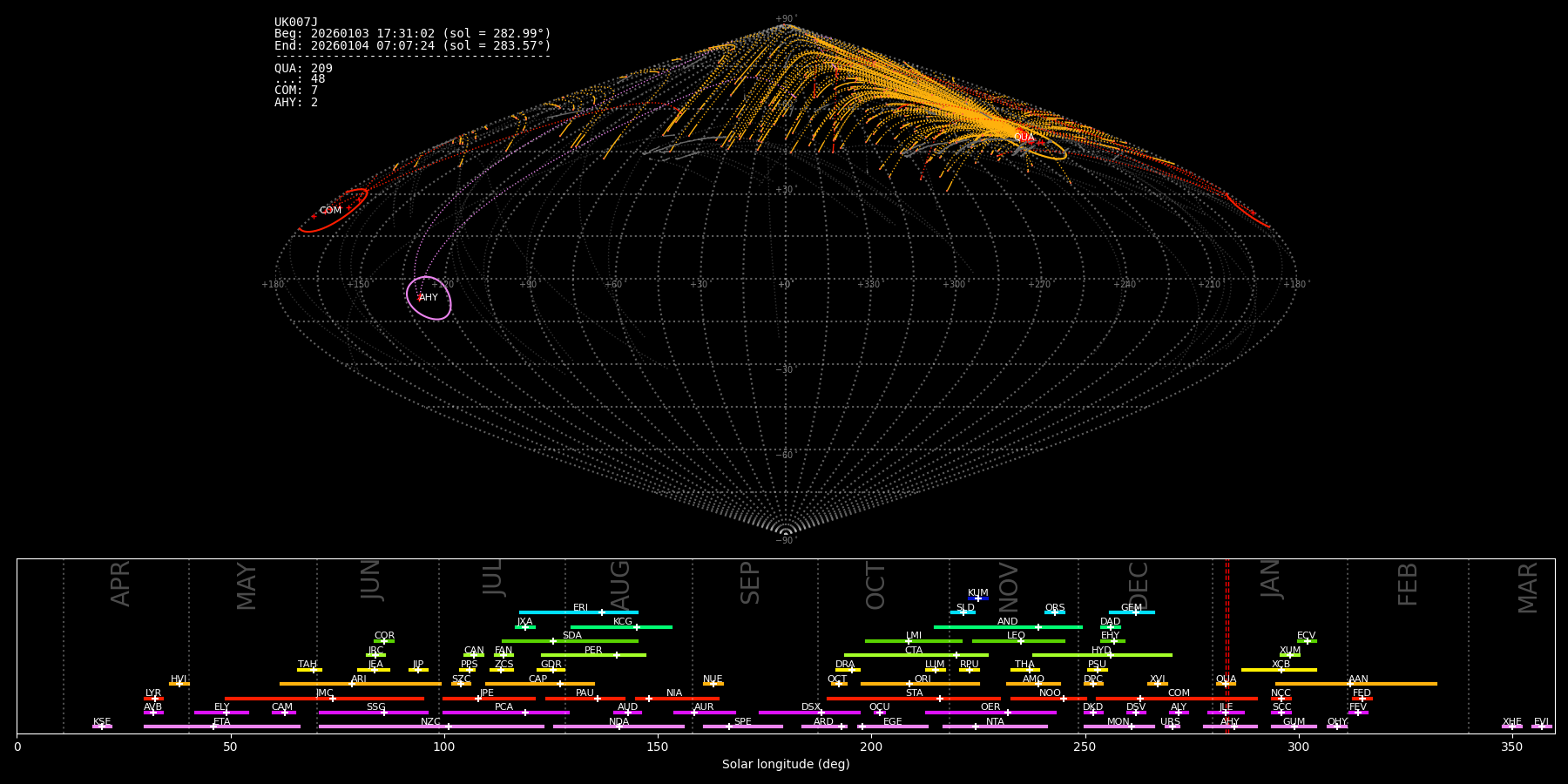Select the LEO shower bar in timeline
This screenshot has height=784, width=1568.
click(x=1017, y=641)
